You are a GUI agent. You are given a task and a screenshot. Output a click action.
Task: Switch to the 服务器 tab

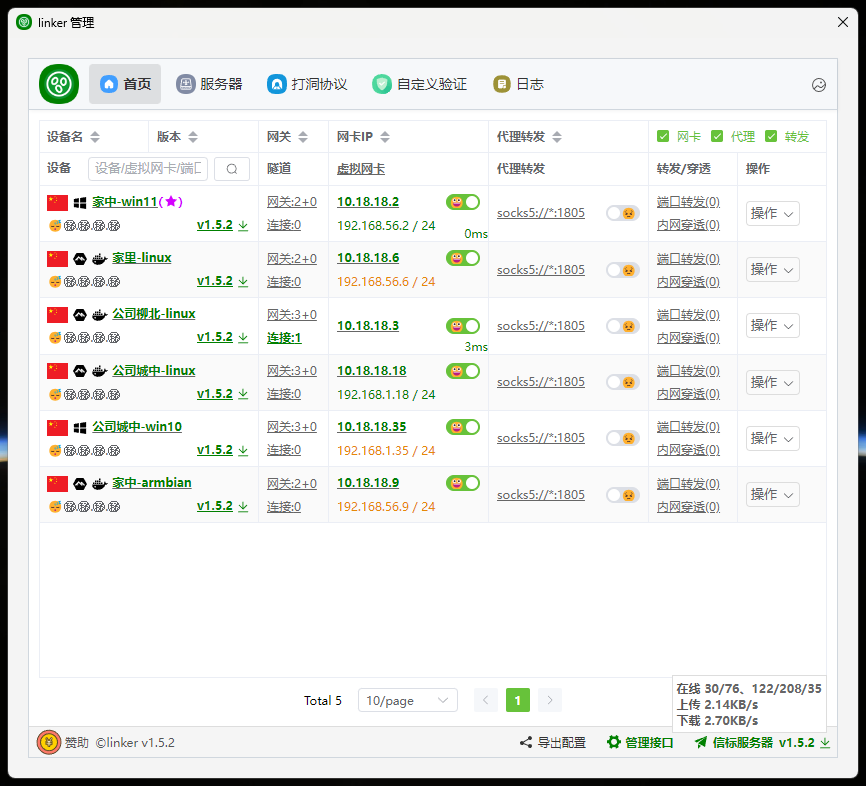pyautogui.click(x=210, y=84)
